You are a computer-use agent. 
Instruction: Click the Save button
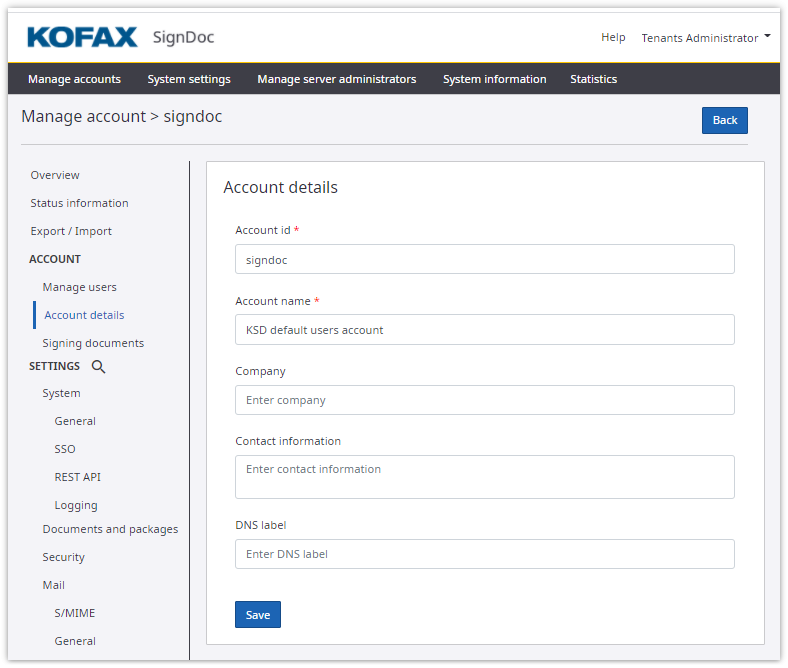click(x=258, y=615)
